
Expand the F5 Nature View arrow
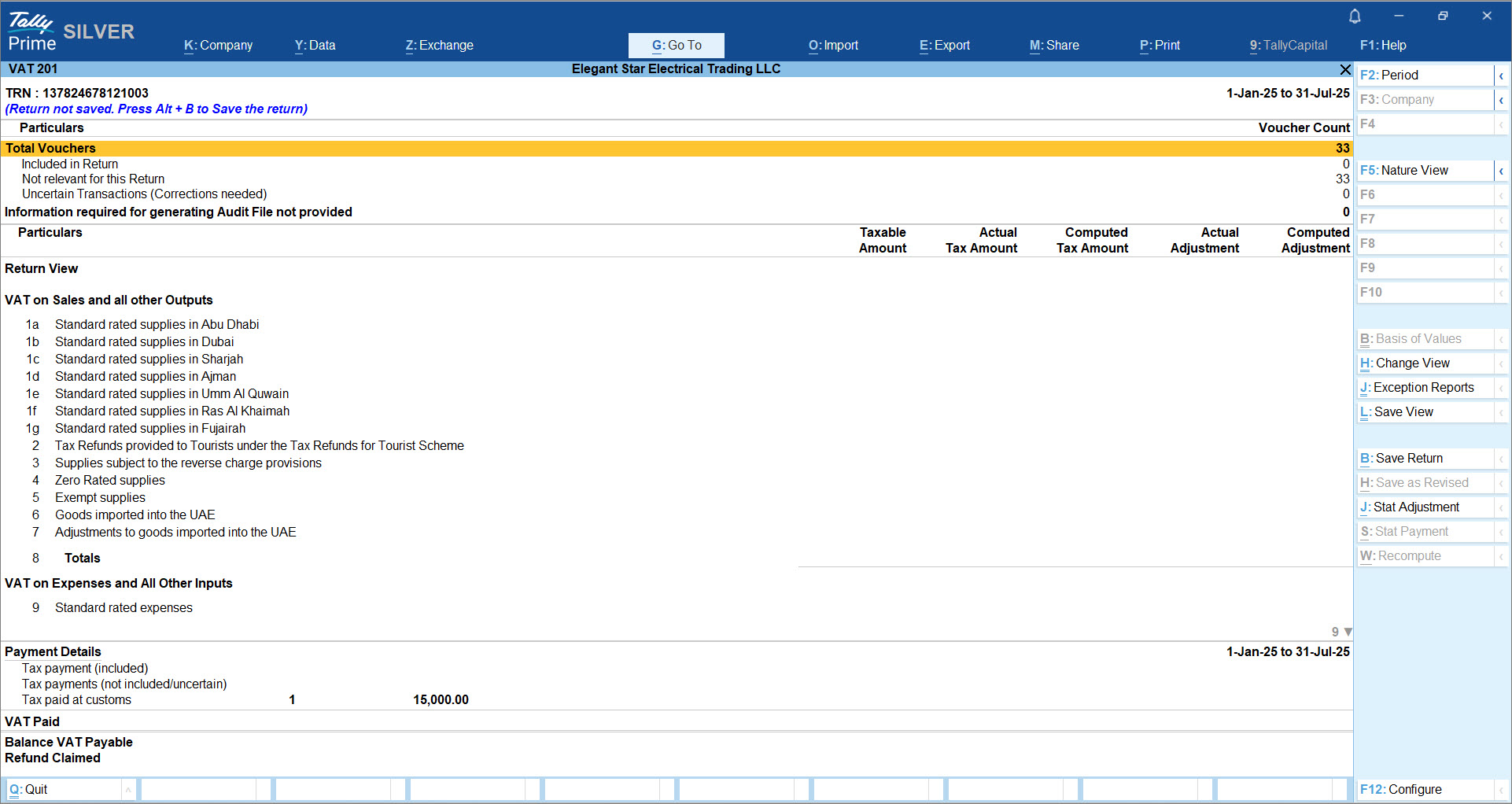coord(1501,171)
